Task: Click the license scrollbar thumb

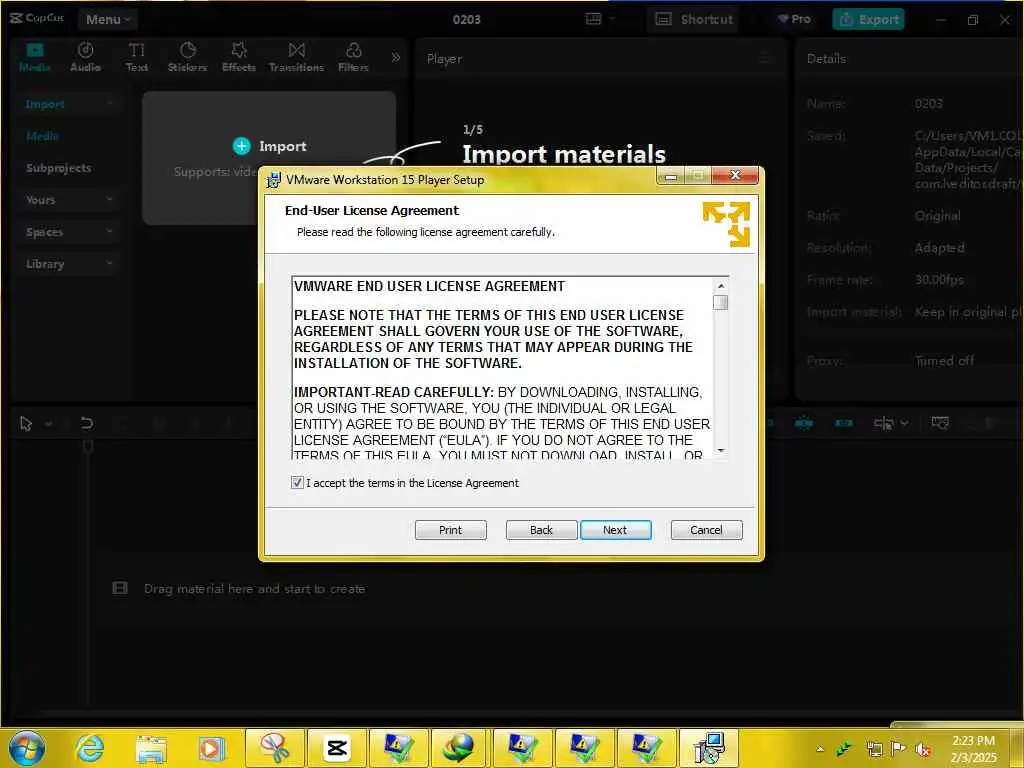Action: 720,302
